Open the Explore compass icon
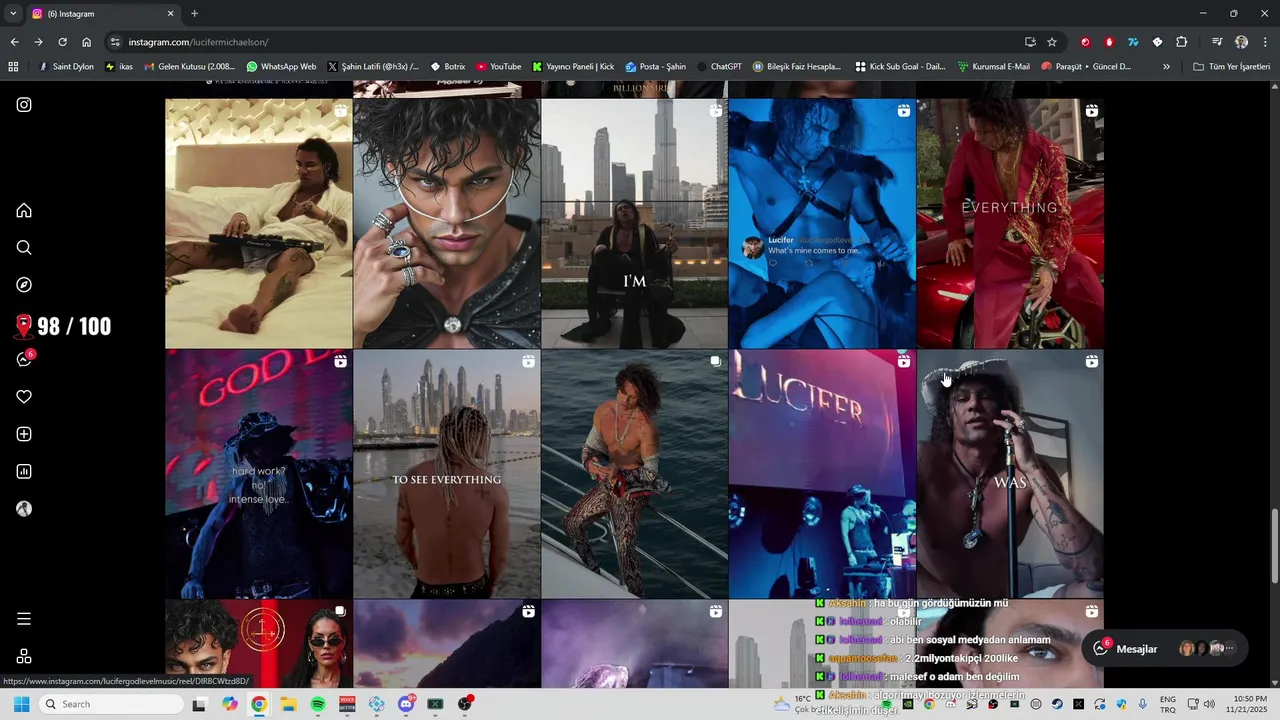Viewport: 1280px width, 720px height. coord(24,285)
